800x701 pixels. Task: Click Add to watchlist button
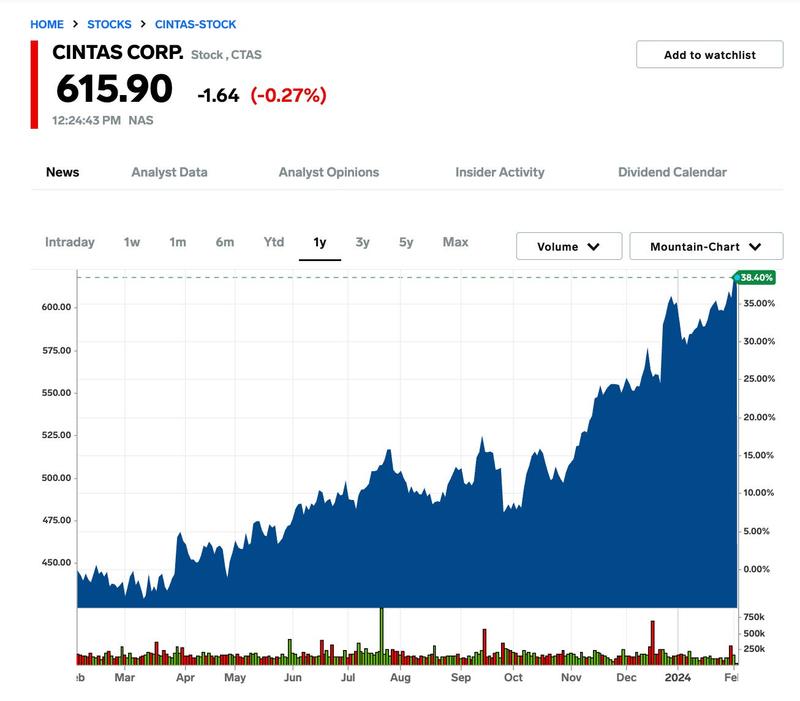(709, 55)
